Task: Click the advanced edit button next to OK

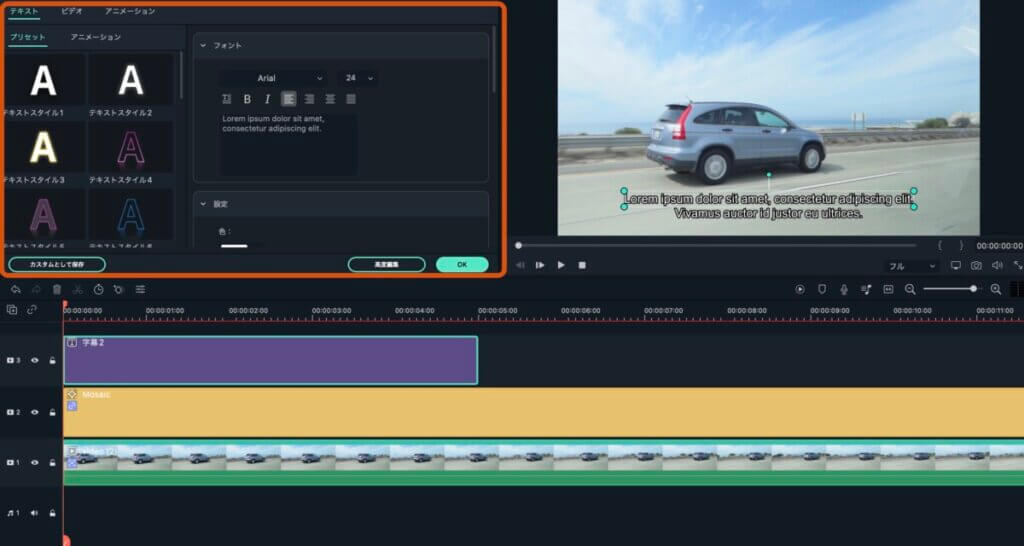Action: 387,265
